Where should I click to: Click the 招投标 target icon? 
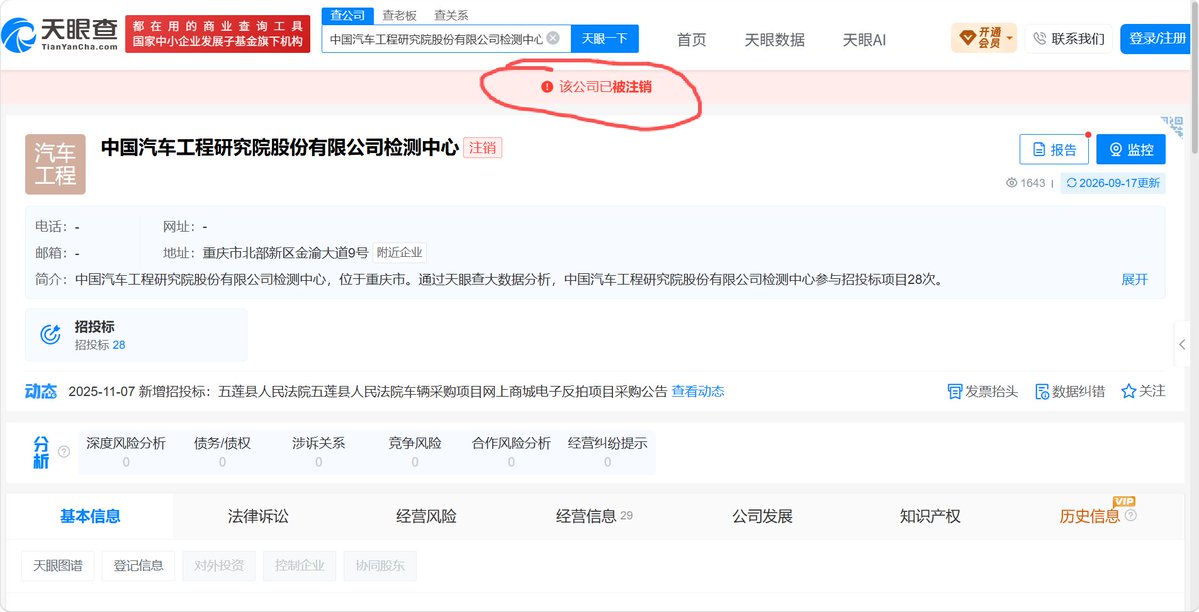[x=50, y=334]
